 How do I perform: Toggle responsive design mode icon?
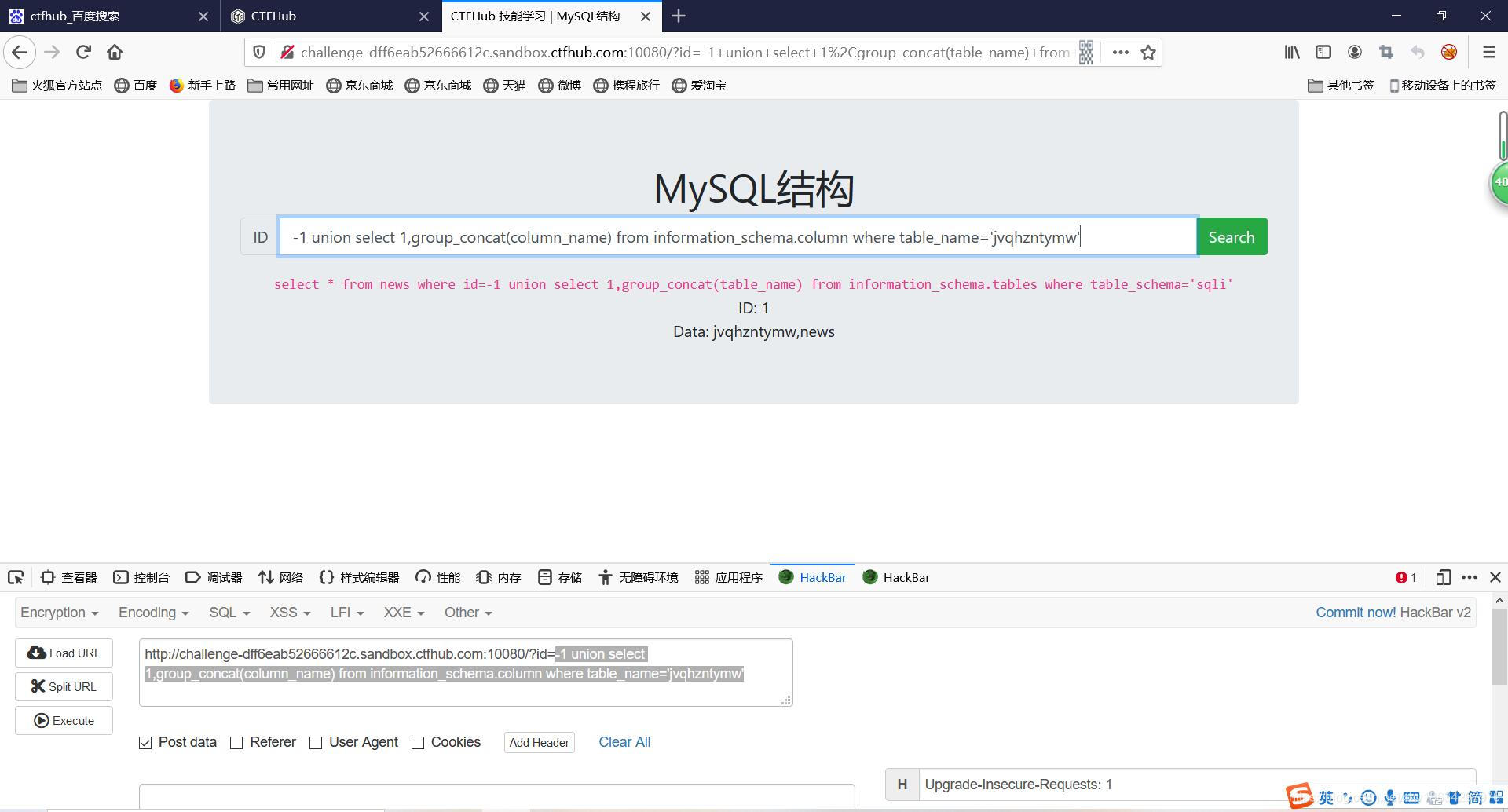(1443, 578)
